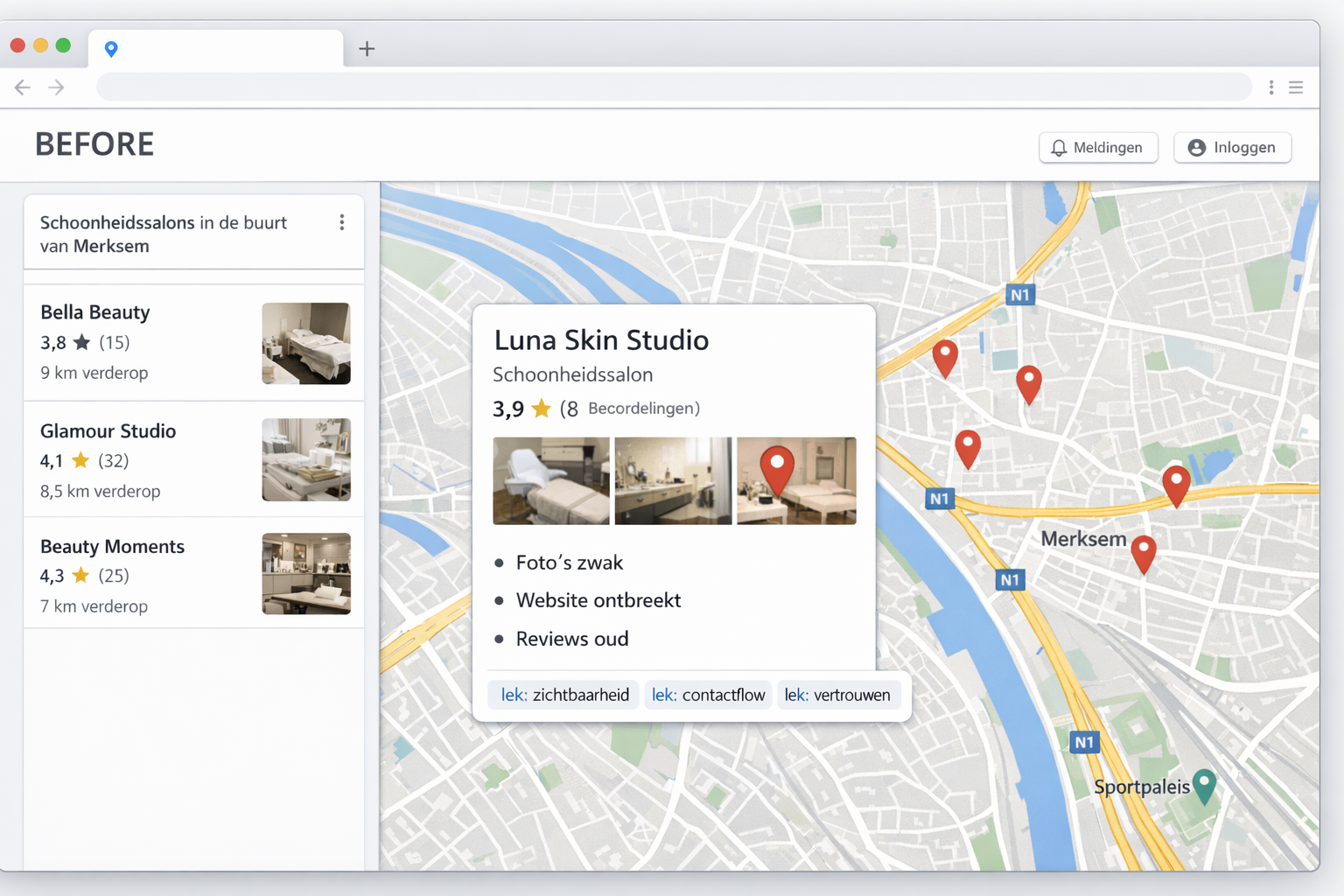Screen dimensions: 1344x896
Task: Click the Glamour Studio listing thumbnail
Action: tap(305, 459)
